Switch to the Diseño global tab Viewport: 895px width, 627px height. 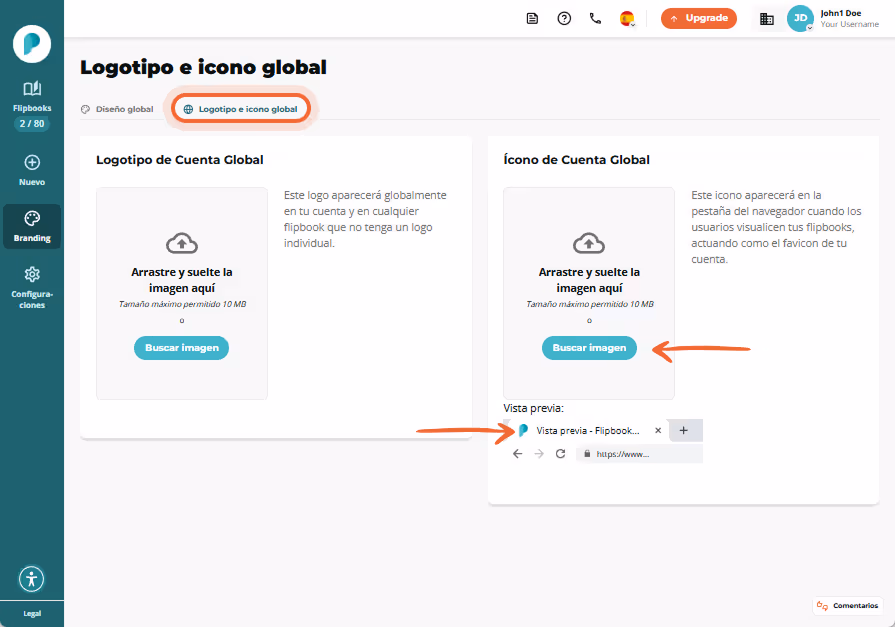click(x=118, y=109)
